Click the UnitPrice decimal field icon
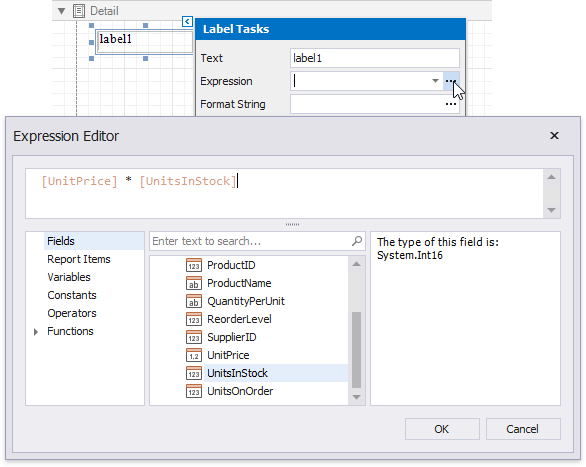The height and width of the screenshot is (467, 586). tap(194, 355)
